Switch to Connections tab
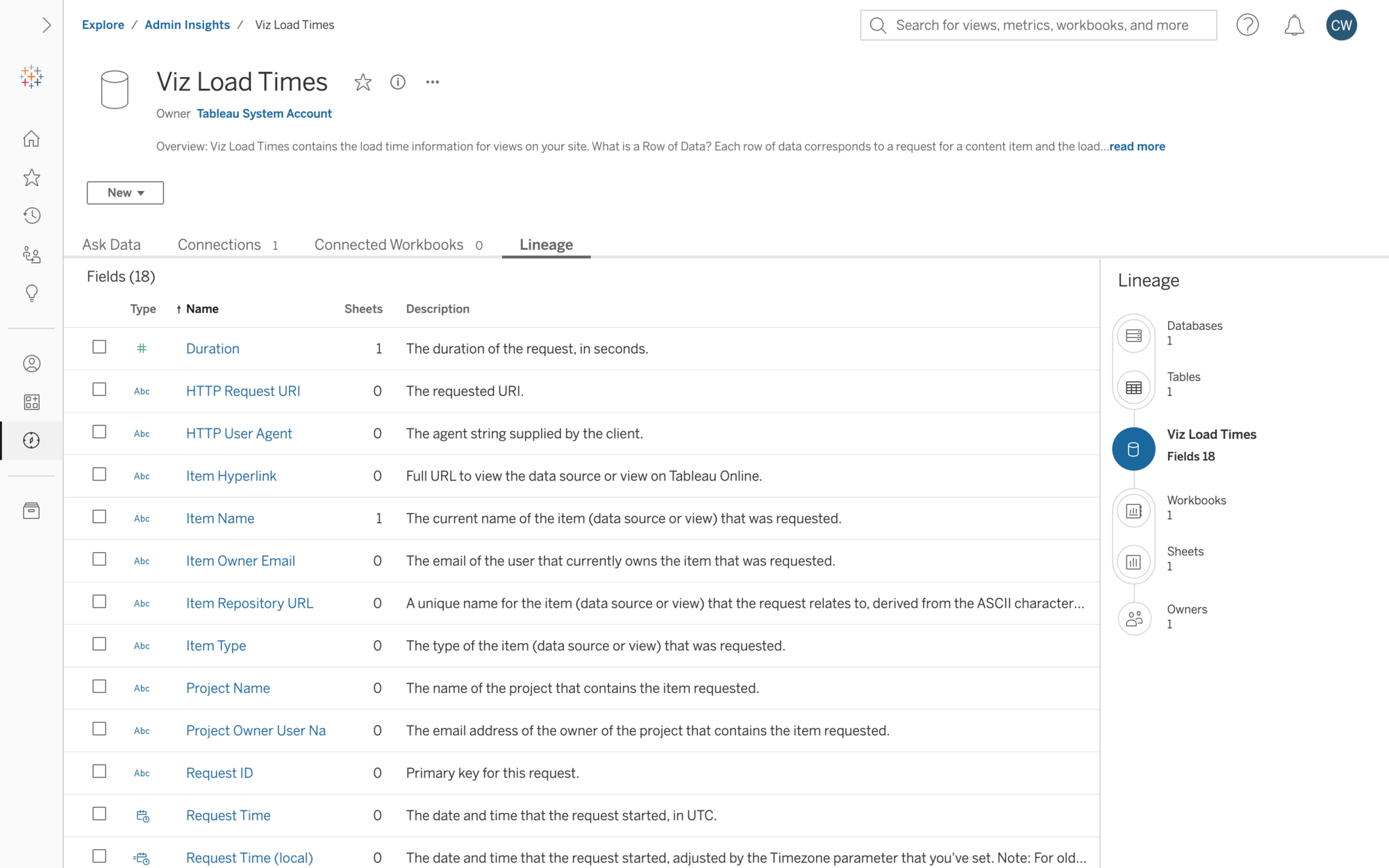 tap(228, 244)
